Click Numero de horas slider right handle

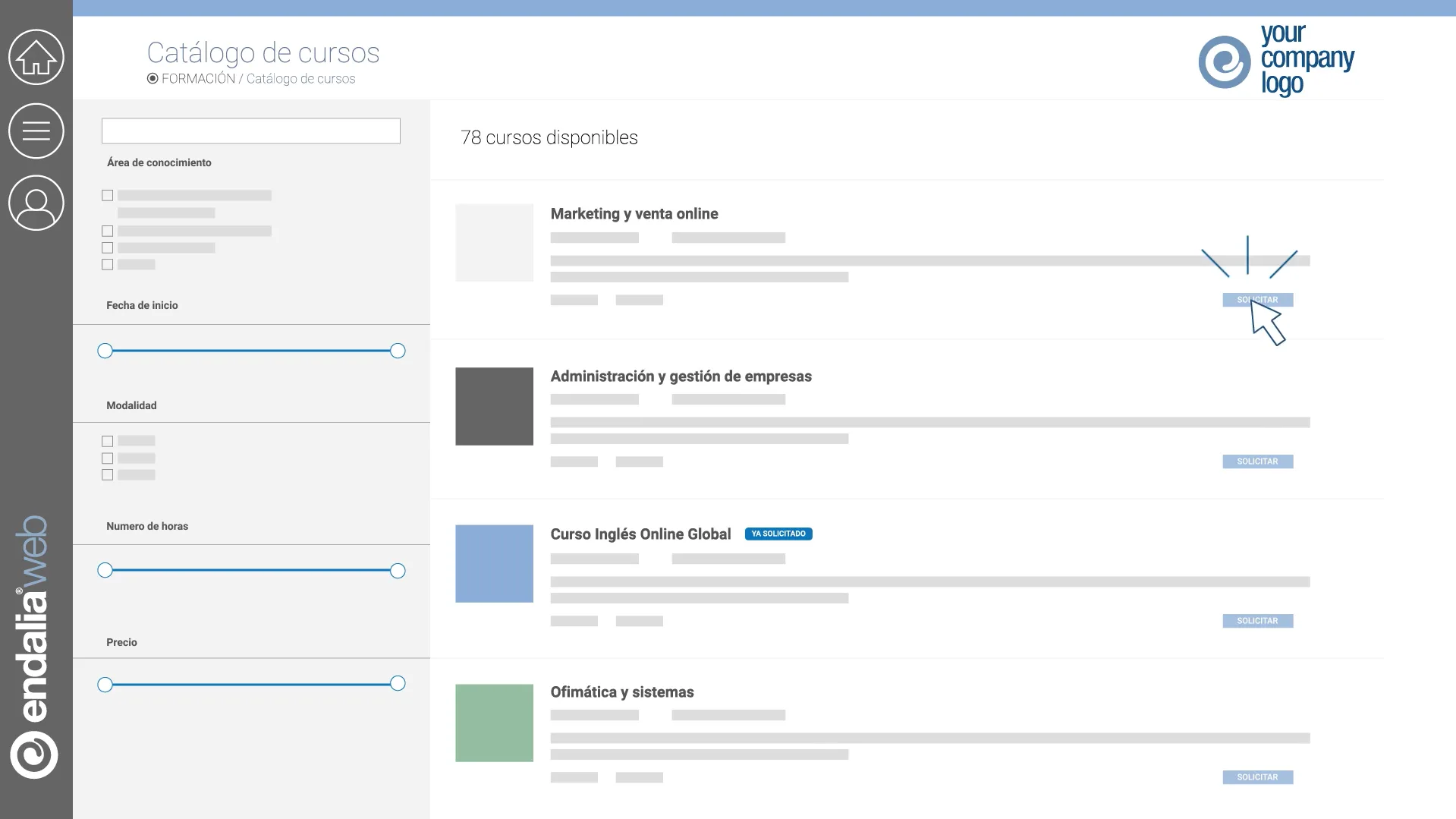click(x=398, y=571)
